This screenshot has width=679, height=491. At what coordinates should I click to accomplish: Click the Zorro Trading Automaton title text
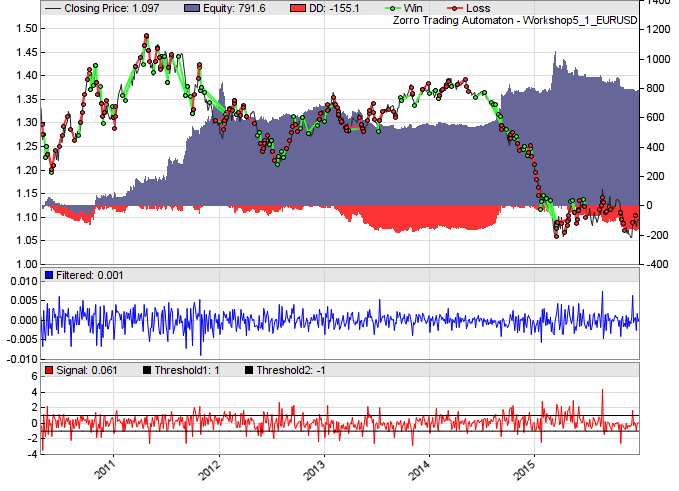click(515, 20)
